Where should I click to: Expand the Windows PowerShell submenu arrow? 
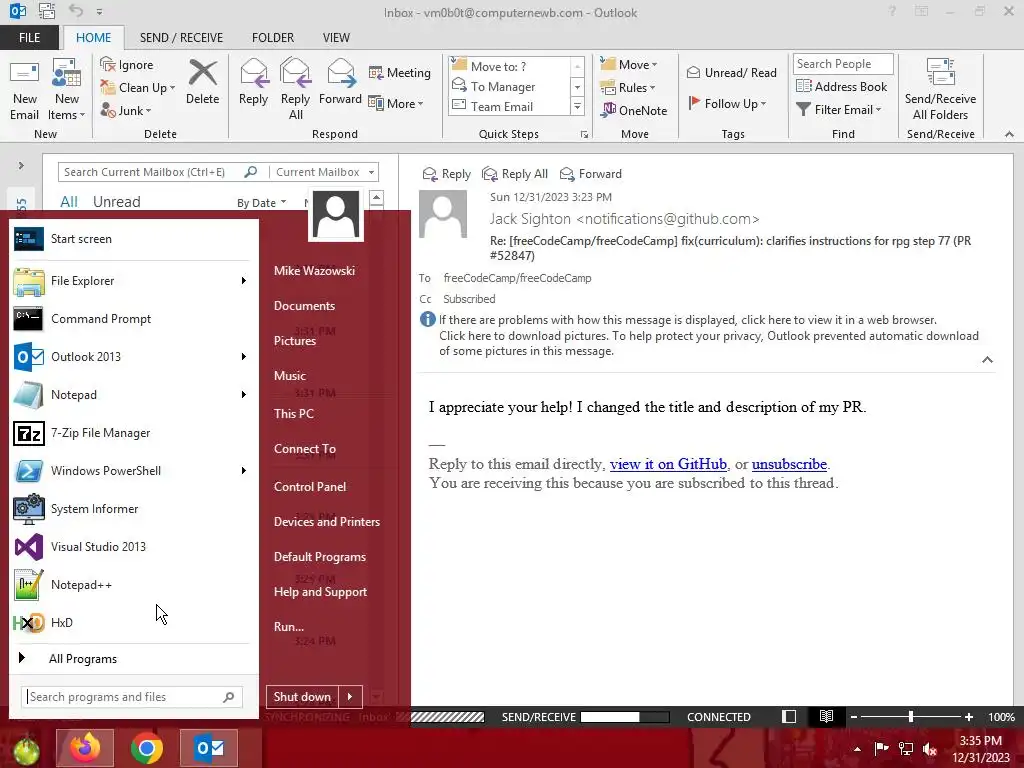244,471
